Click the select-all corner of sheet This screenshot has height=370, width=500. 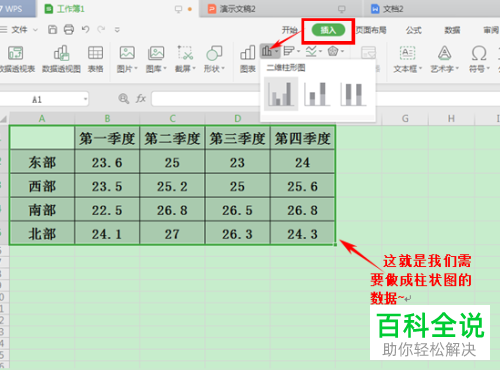[x=4, y=118]
